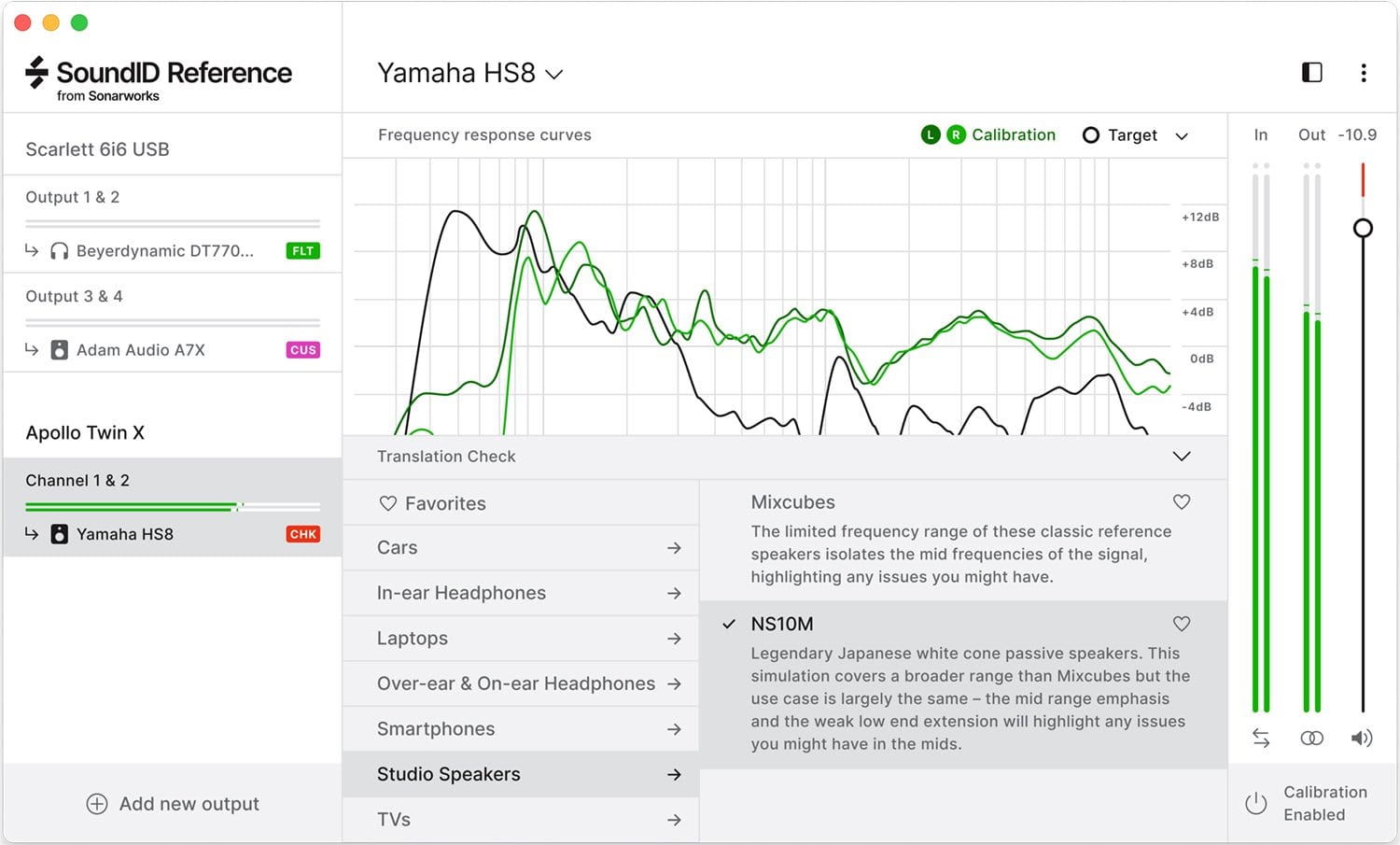Toggle the L channel calibration indicator

tap(931, 134)
